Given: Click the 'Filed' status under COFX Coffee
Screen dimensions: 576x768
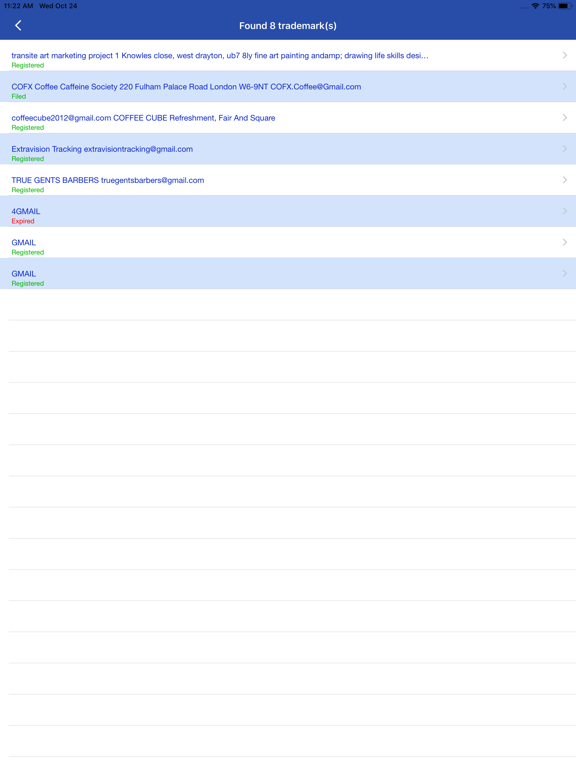Looking at the screenshot, I should [19, 96].
